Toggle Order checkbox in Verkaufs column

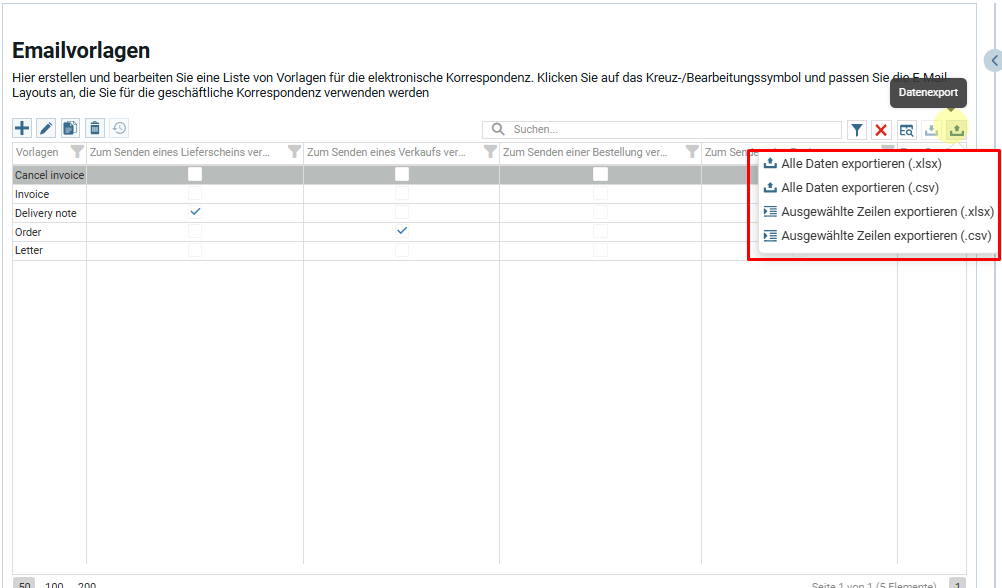(401, 231)
